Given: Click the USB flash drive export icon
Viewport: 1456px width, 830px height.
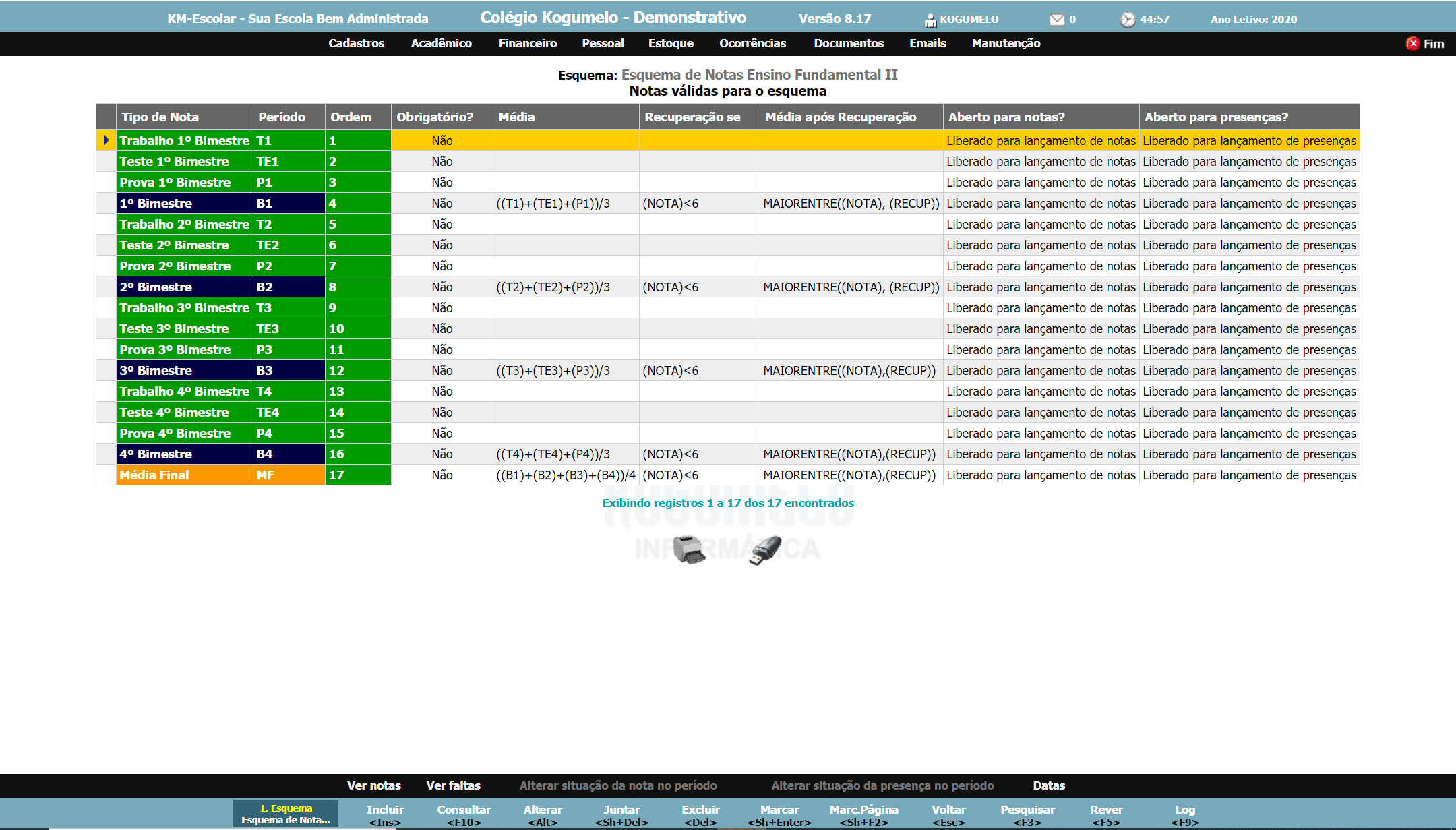Looking at the screenshot, I should [x=765, y=550].
